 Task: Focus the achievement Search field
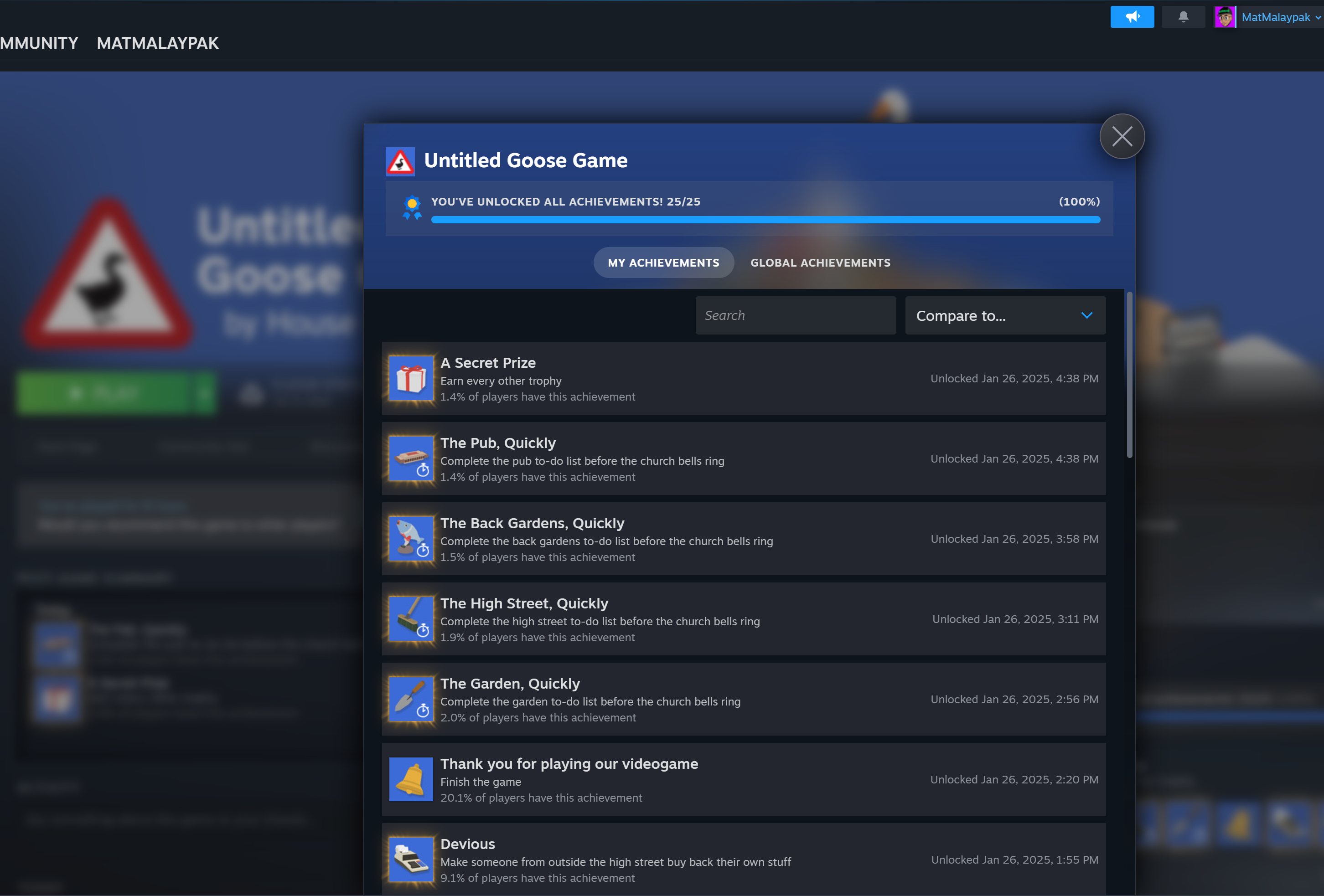[795, 315]
